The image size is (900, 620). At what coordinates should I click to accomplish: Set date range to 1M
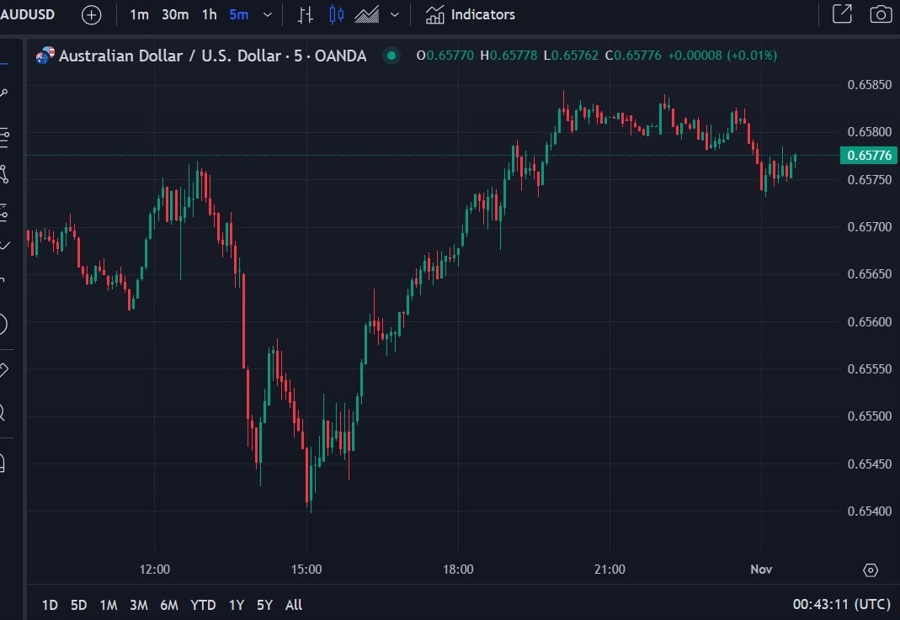click(x=108, y=605)
